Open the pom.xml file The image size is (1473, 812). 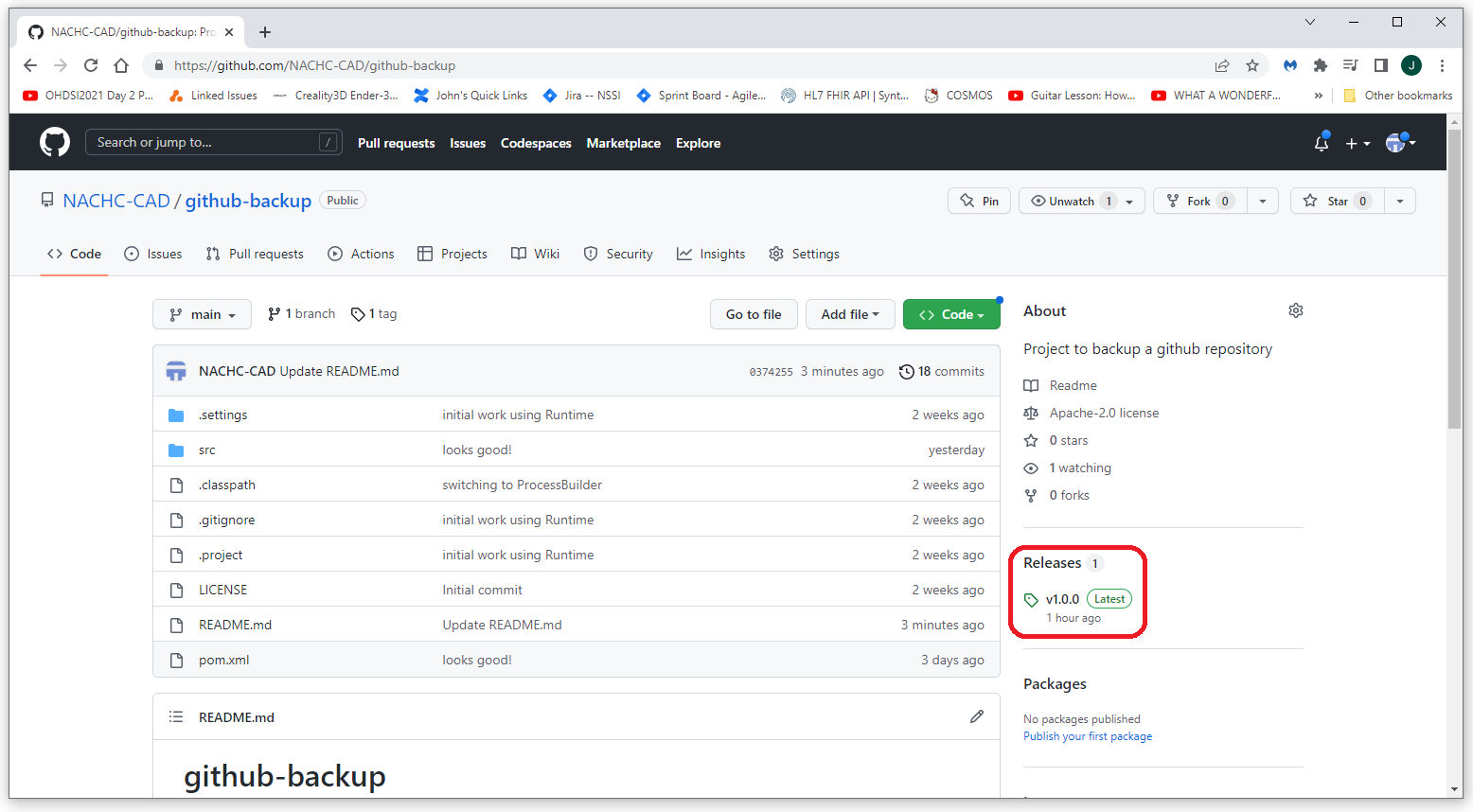point(224,660)
